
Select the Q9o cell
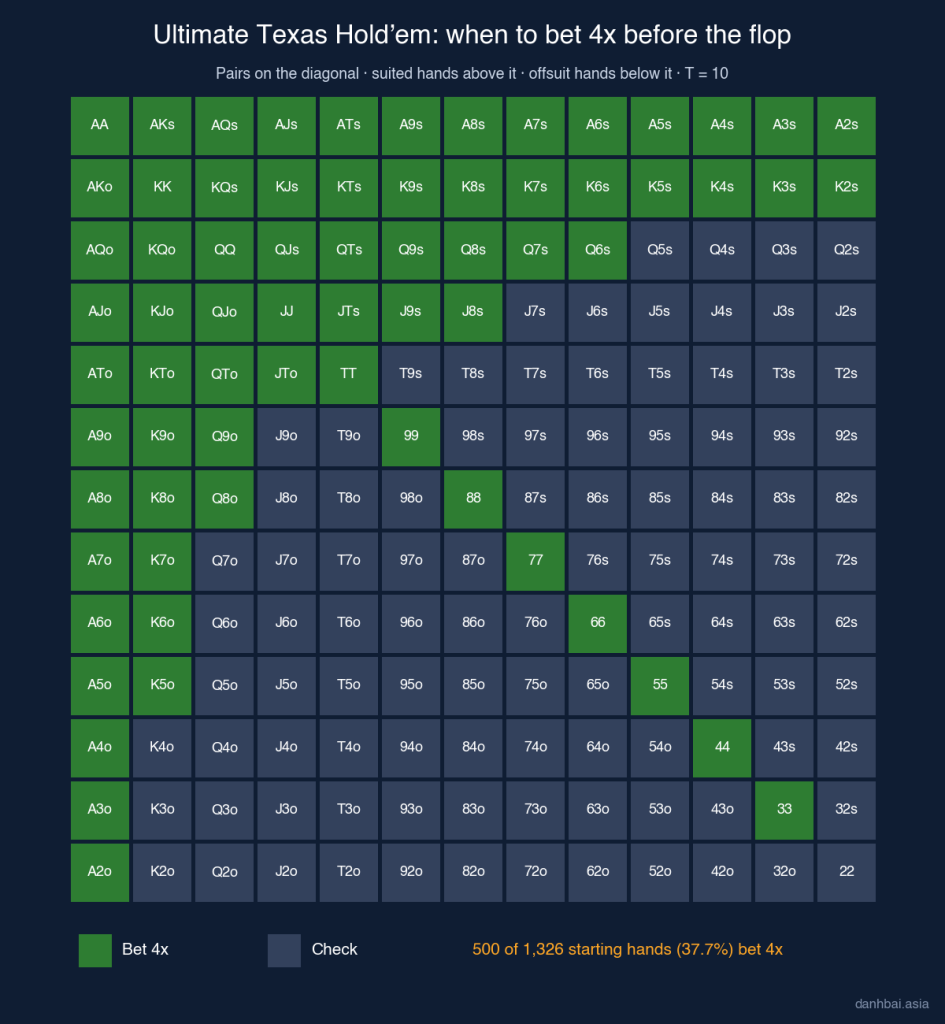tap(224, 437)
